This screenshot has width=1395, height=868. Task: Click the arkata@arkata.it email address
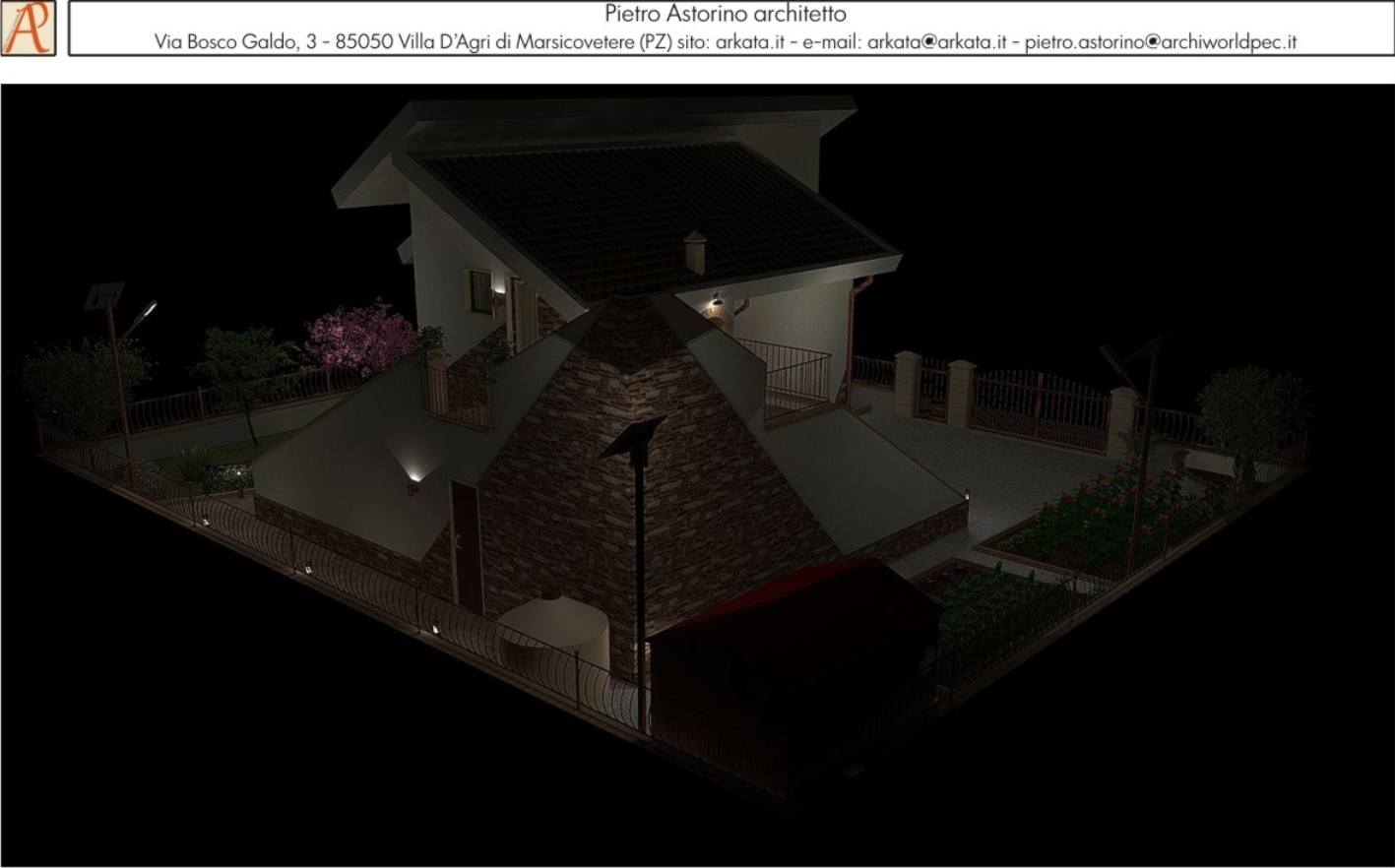(x=937, y=42)
